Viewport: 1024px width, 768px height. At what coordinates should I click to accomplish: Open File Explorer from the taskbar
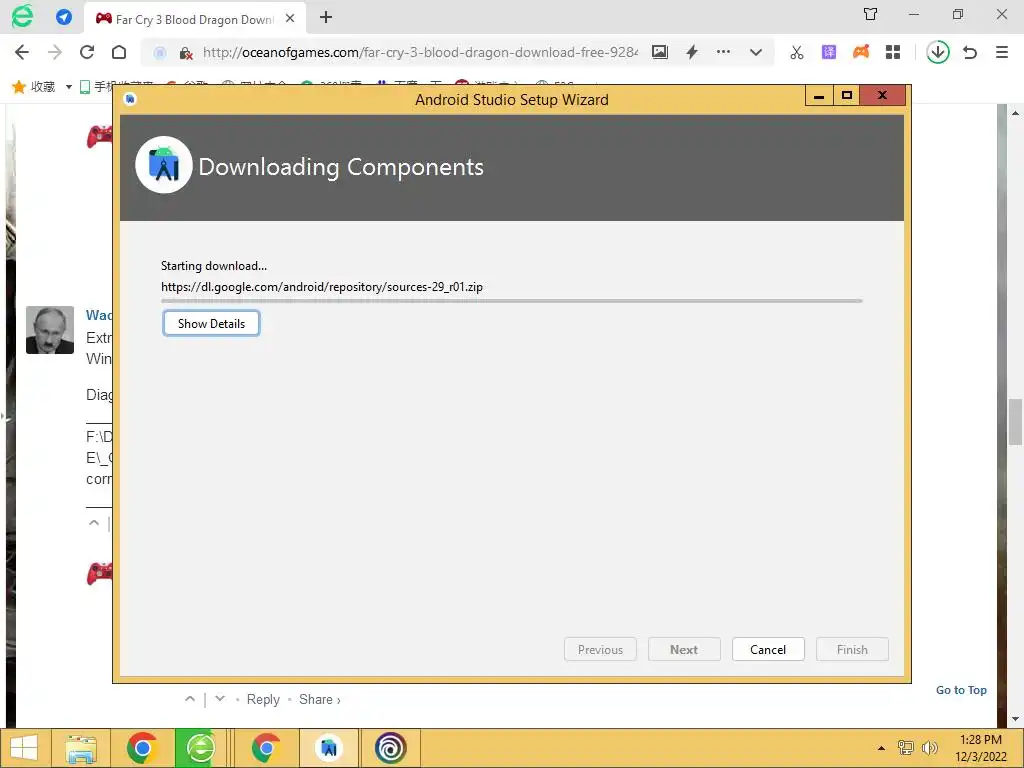[82, 748]
